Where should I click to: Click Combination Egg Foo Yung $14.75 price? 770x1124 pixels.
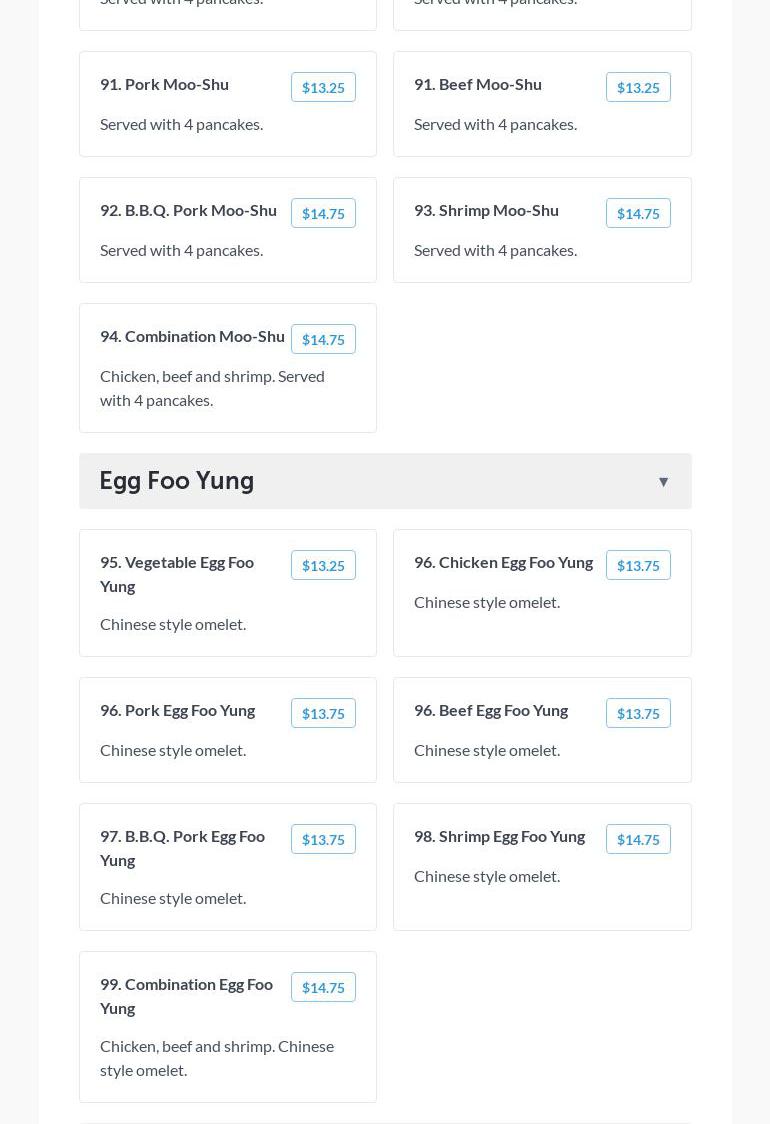click(323, 988)
